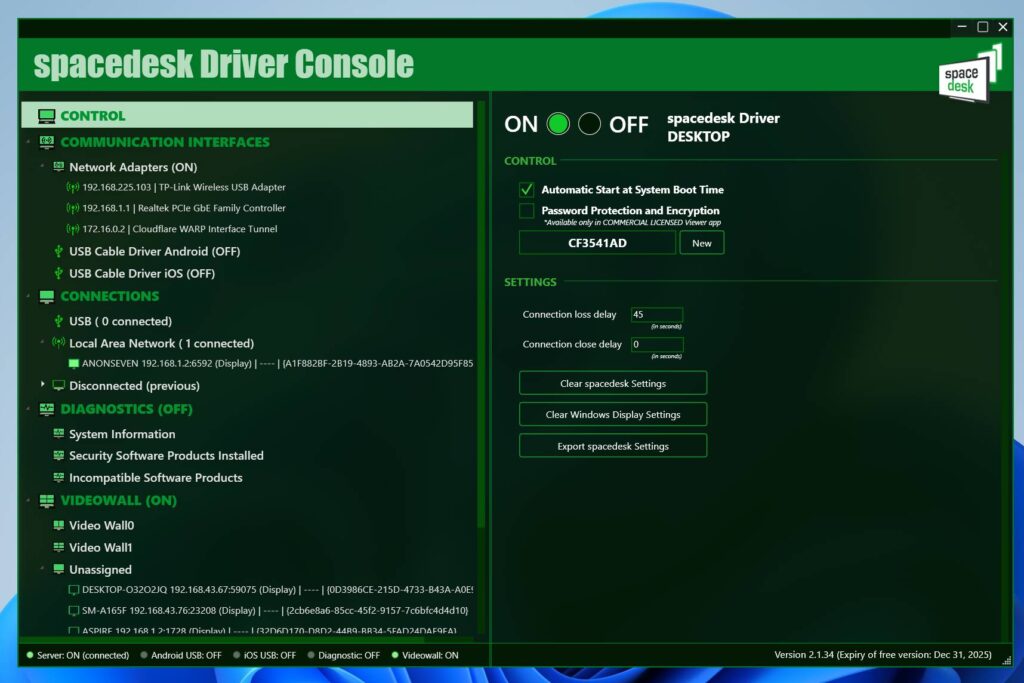
Task: Click the Server: ON (connected) status
Action: [x=78, y=656]
